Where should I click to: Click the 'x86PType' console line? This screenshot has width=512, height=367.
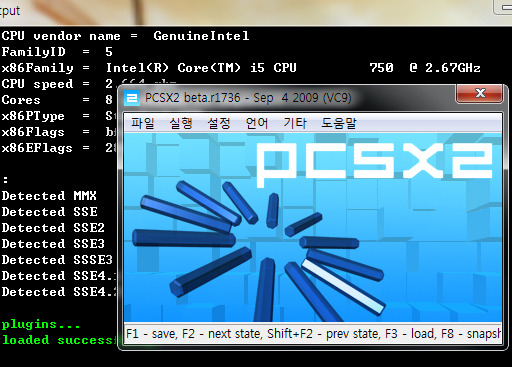[58, 116]
